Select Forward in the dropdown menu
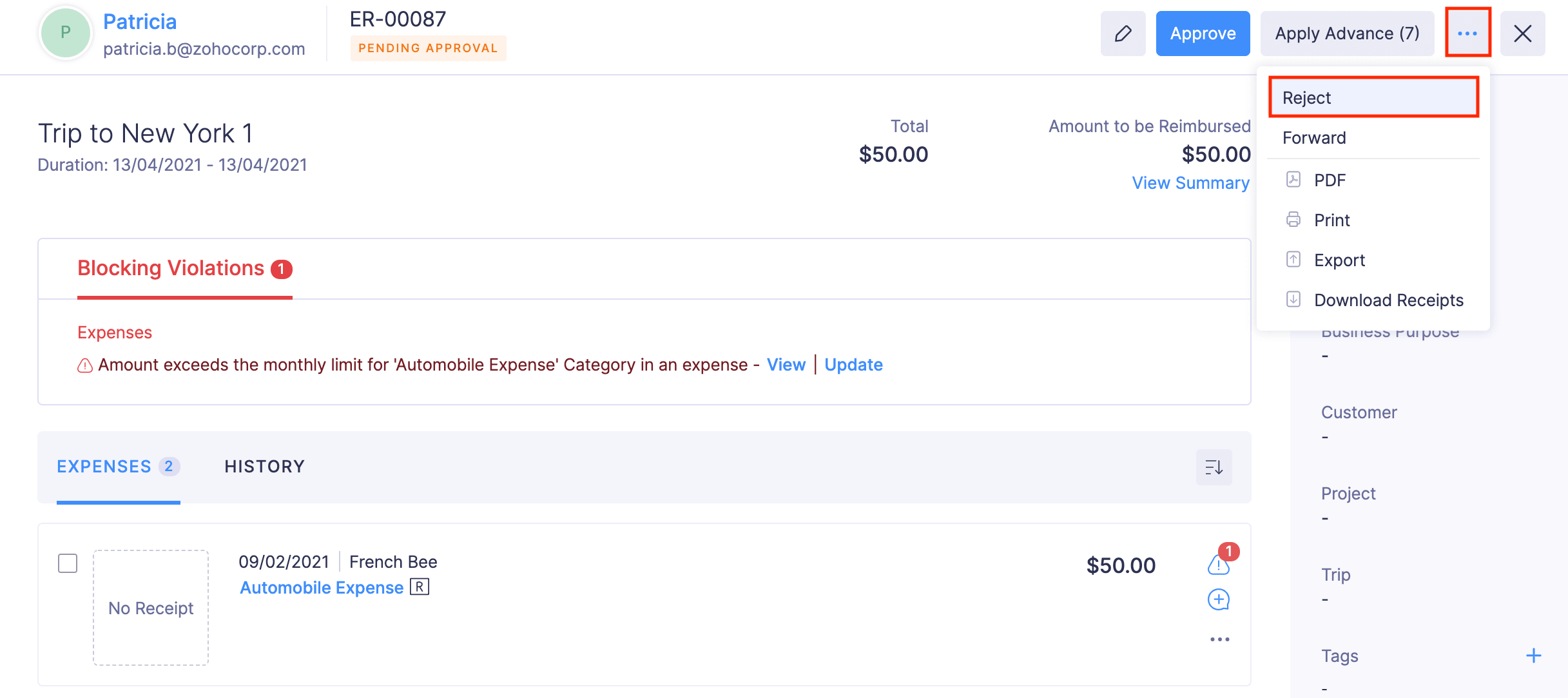The image size is (1568, 698). (1314, 138)
